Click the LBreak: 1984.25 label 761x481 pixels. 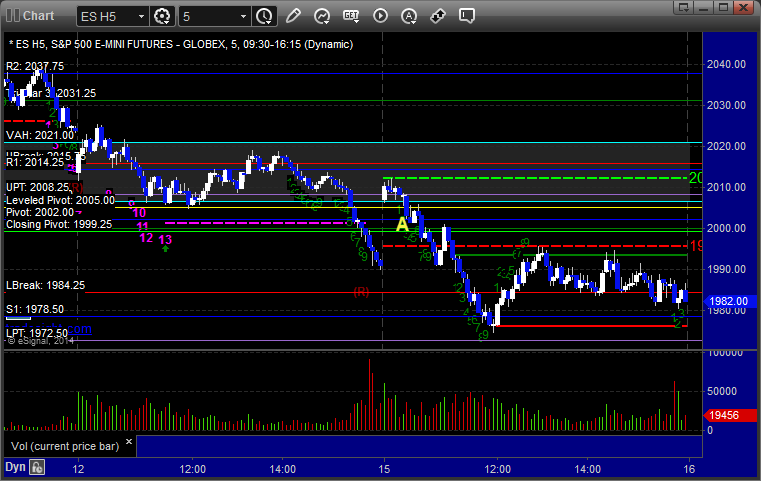[45, 285]
